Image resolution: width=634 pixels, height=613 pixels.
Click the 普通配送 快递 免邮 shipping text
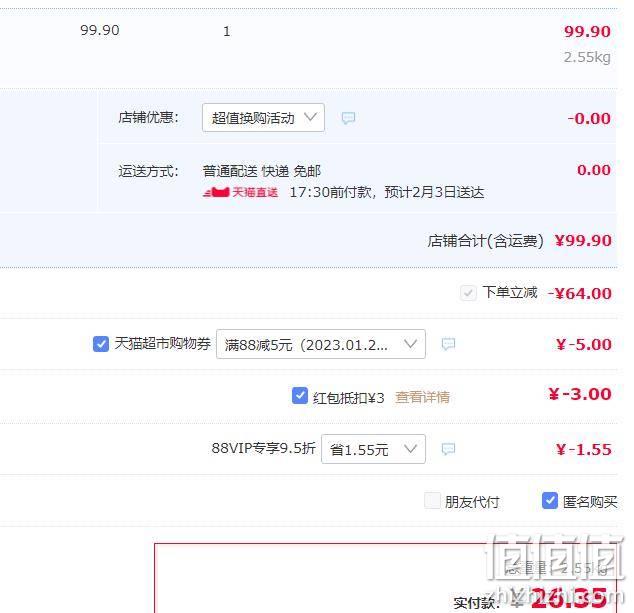click(x=262, y=171)
